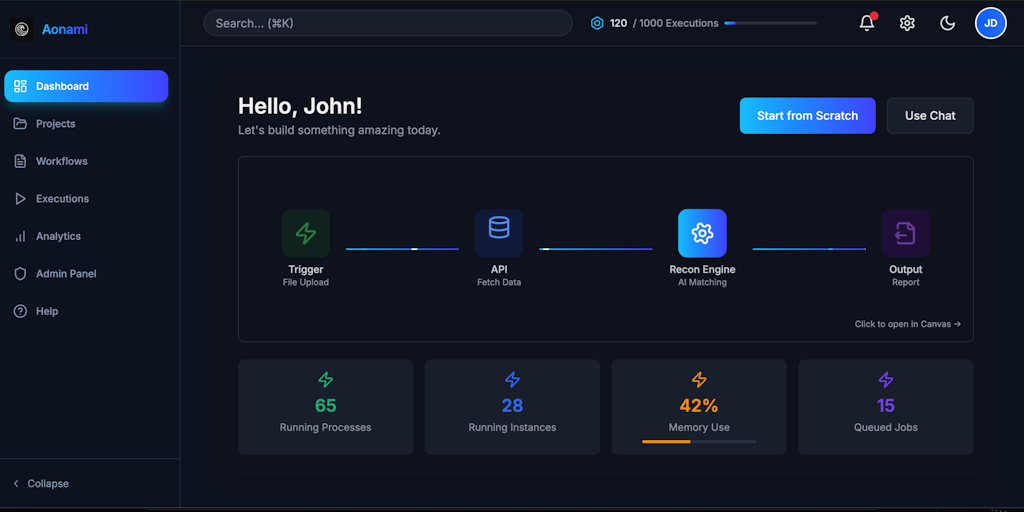
Task: Select the Trigger lightning node icon
Action: click(x=306, y=233)
